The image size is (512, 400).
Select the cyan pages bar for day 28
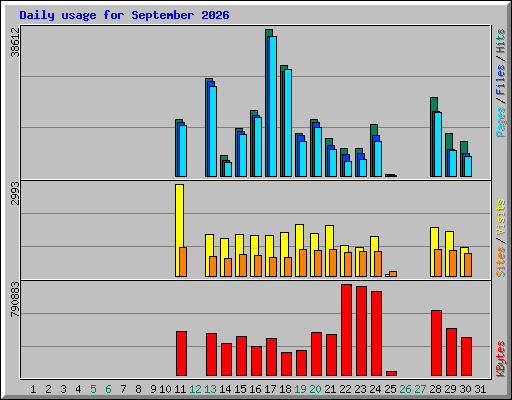(438, 145)
